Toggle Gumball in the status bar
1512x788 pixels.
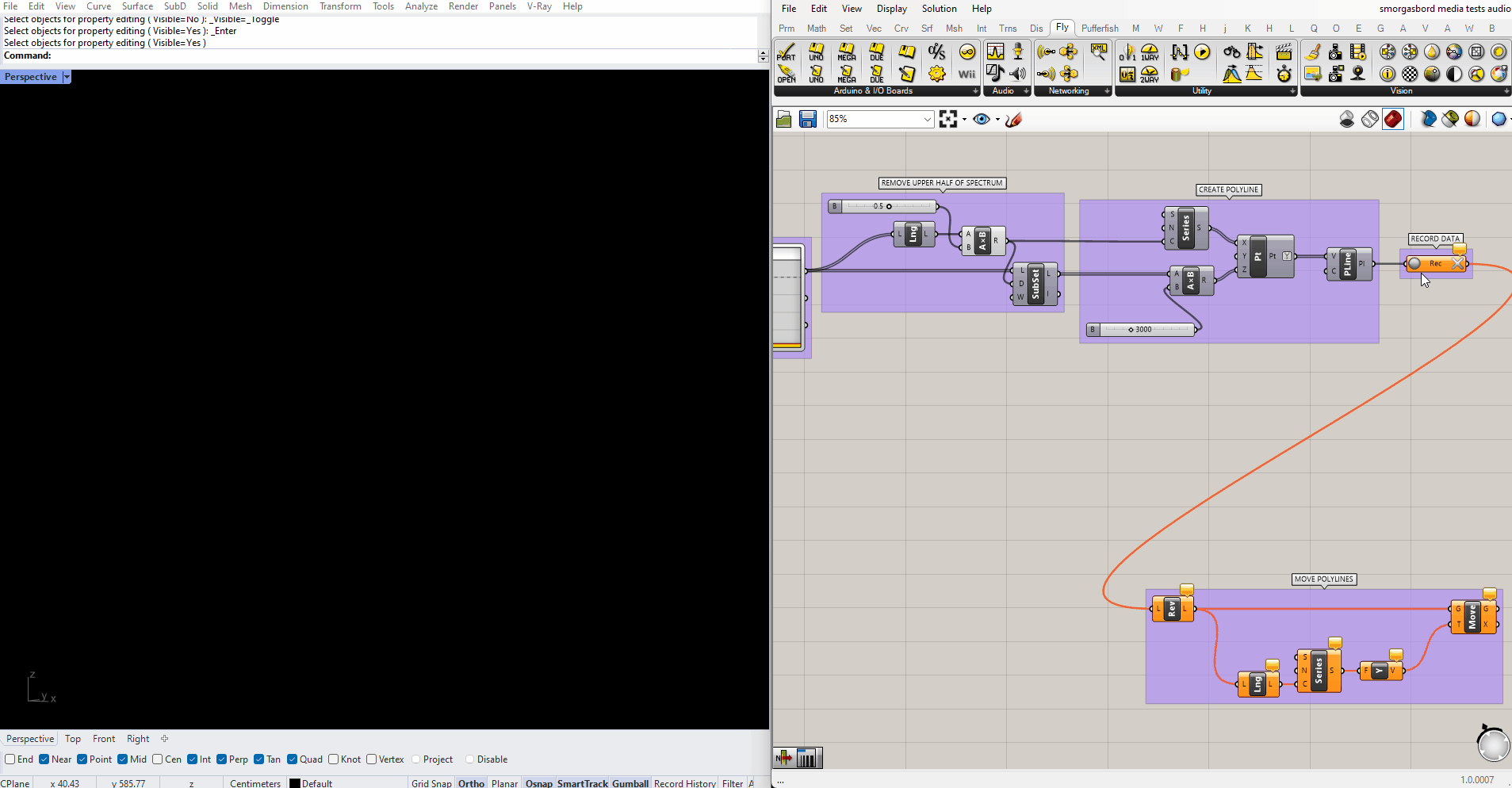pyautogui.click(x=630, y=783)
